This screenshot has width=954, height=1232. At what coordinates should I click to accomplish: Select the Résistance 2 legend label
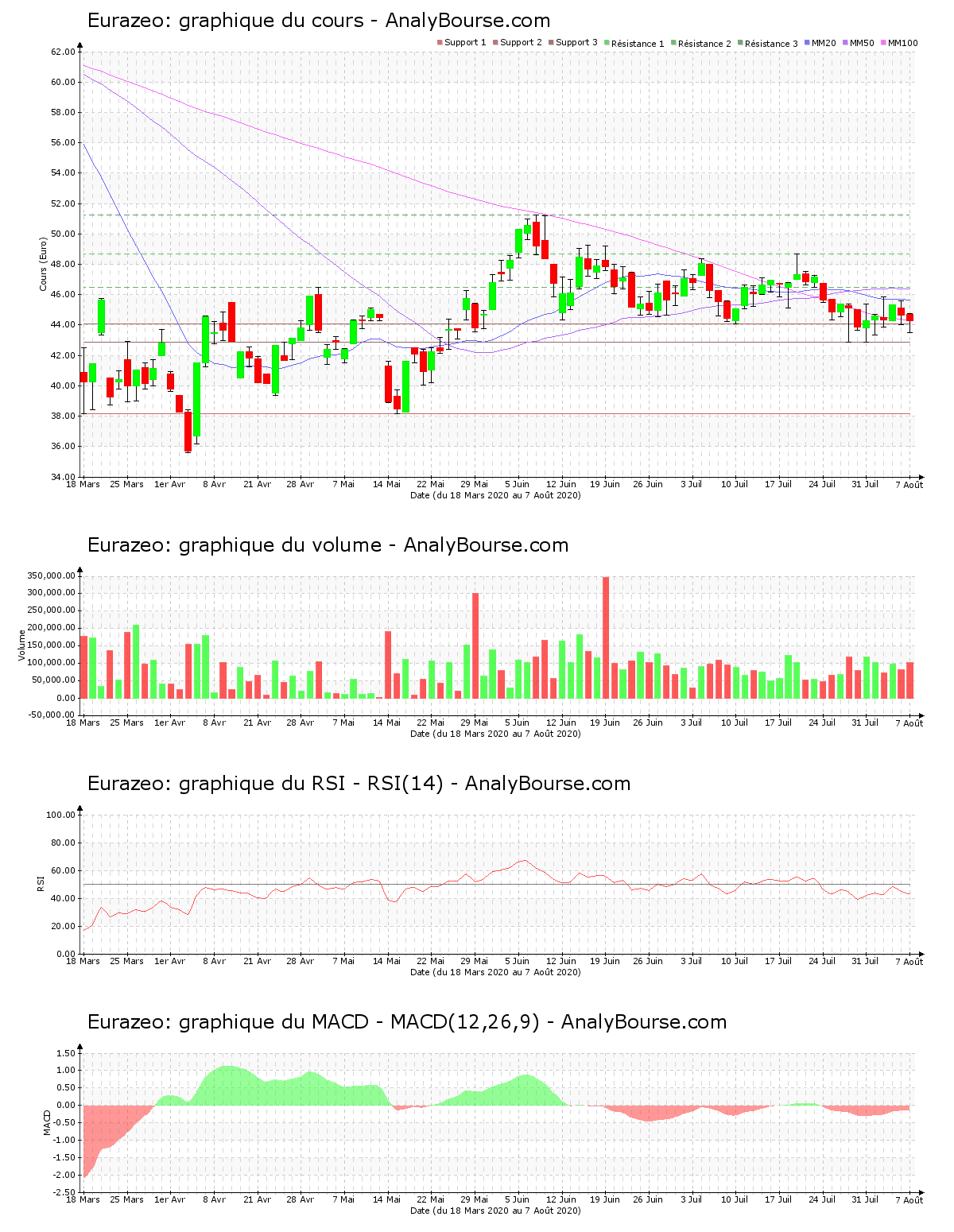pos(704,44)
